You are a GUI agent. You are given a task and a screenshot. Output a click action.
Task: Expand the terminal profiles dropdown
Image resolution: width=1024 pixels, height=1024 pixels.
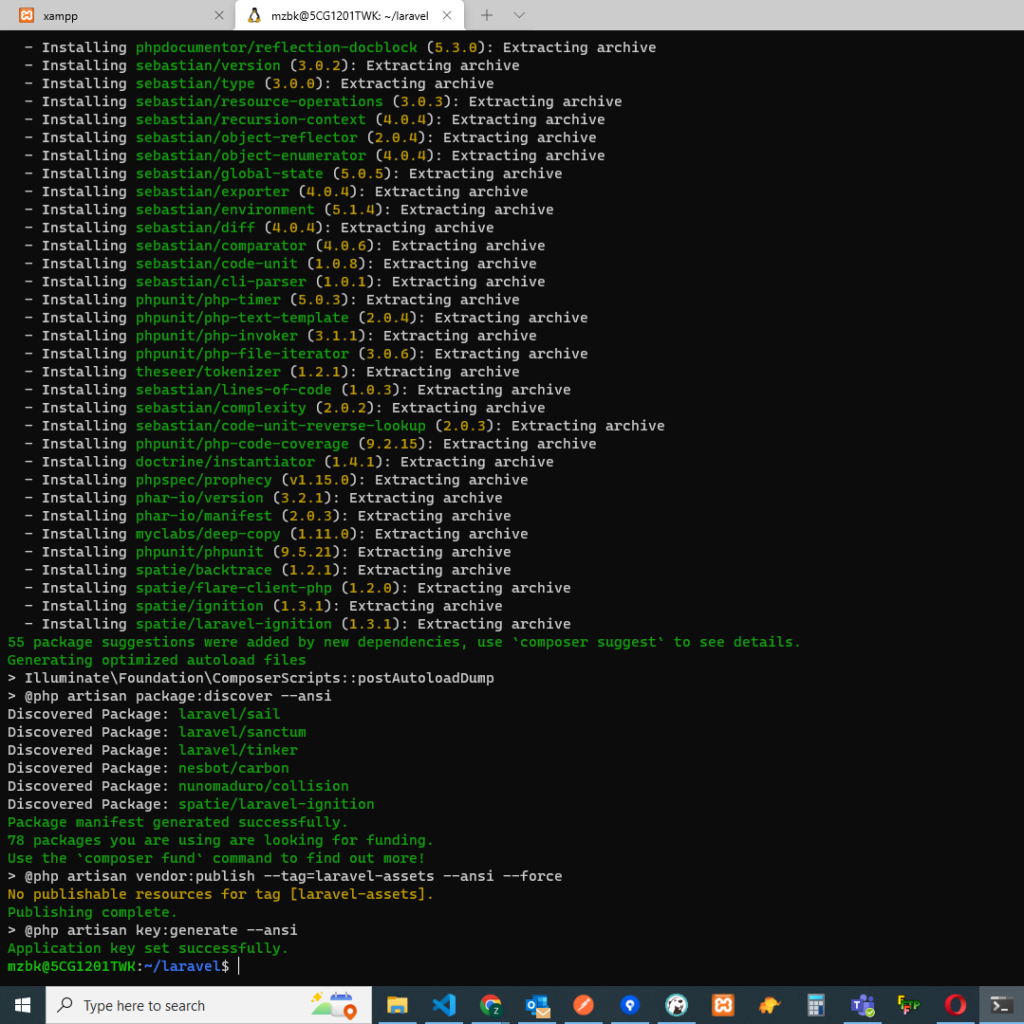pos(519,15)
